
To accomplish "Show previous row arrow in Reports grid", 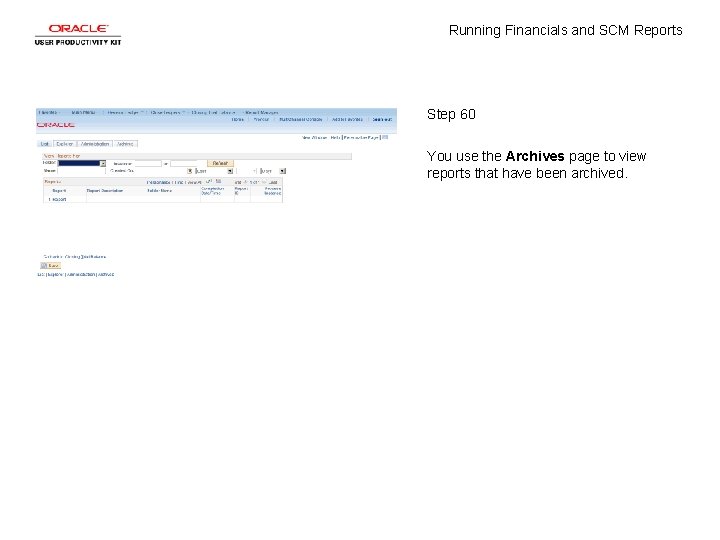I will pyautogui.click(x=245, y=182).
